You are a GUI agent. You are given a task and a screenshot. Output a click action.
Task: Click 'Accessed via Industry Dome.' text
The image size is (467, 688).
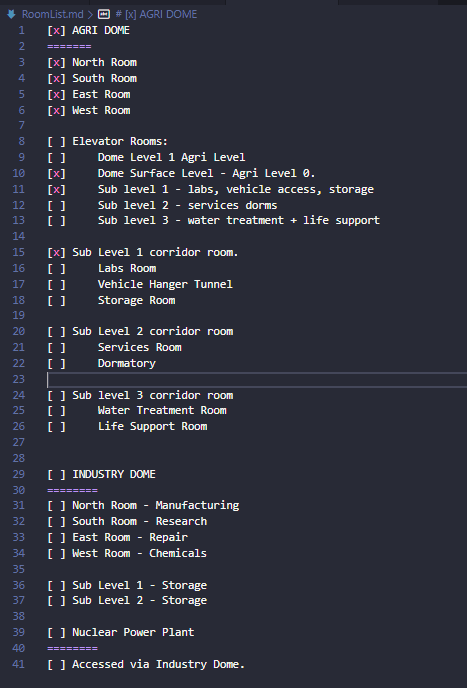tap(158, 664)
